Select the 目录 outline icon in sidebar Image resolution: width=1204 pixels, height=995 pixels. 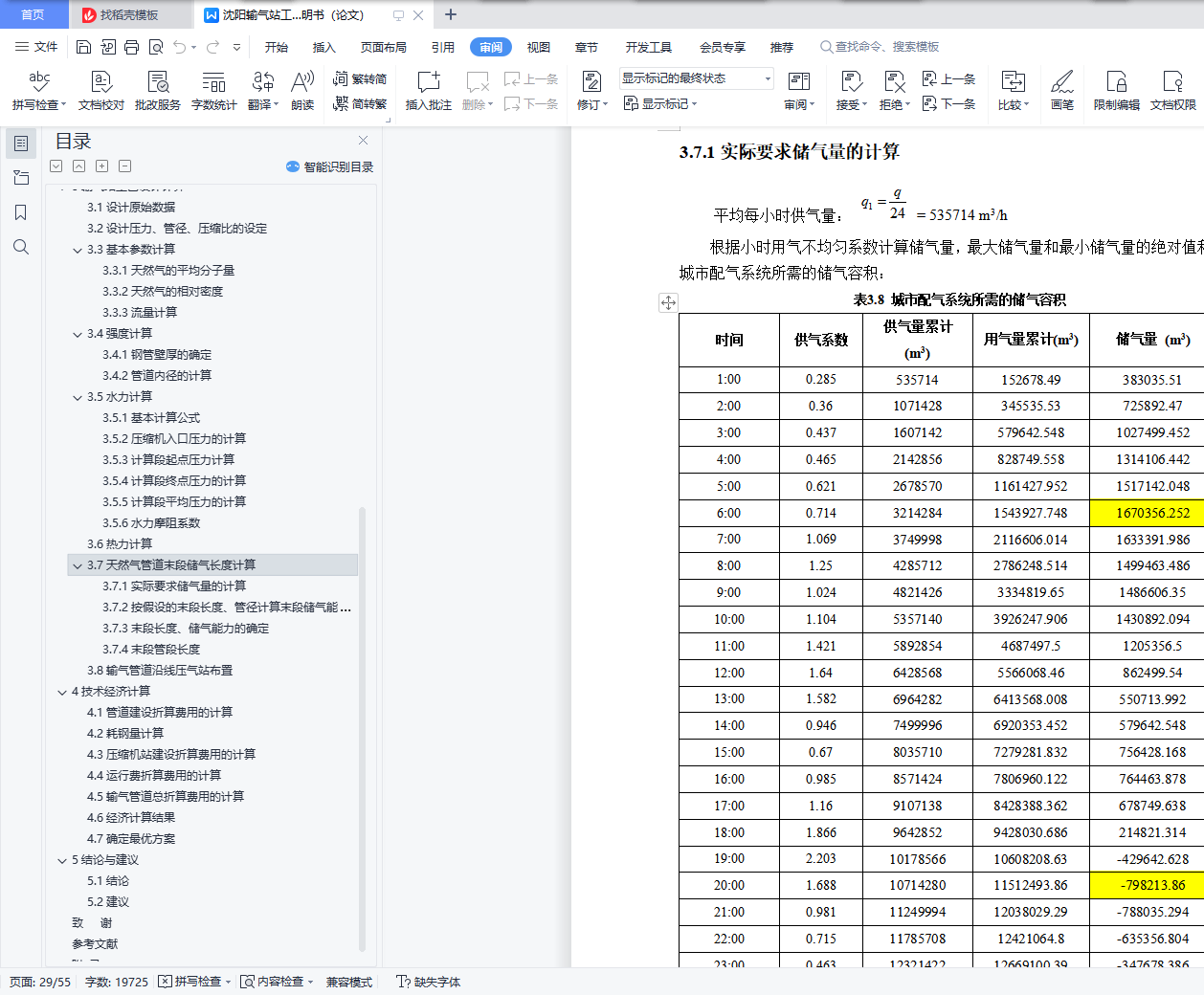[x=21, y=144]
